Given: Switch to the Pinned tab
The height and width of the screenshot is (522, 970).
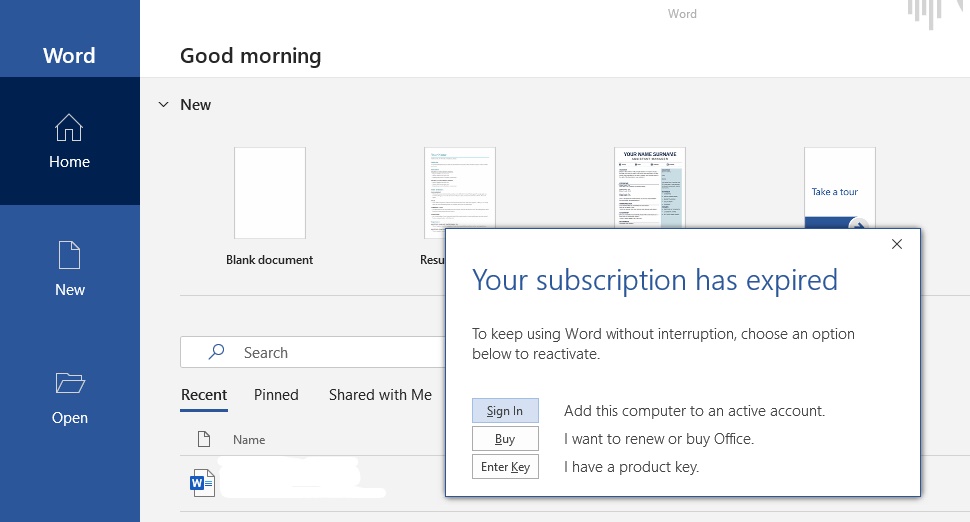Looking at the screenshot, I should (276, 395).
